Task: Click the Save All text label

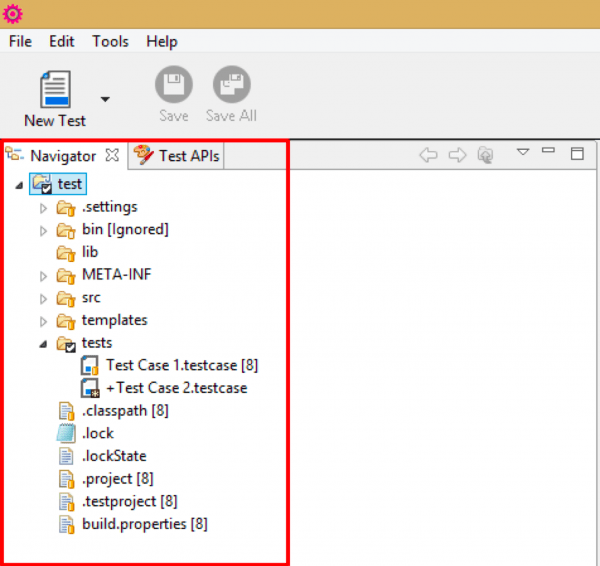Action: [x=231, y=116]
